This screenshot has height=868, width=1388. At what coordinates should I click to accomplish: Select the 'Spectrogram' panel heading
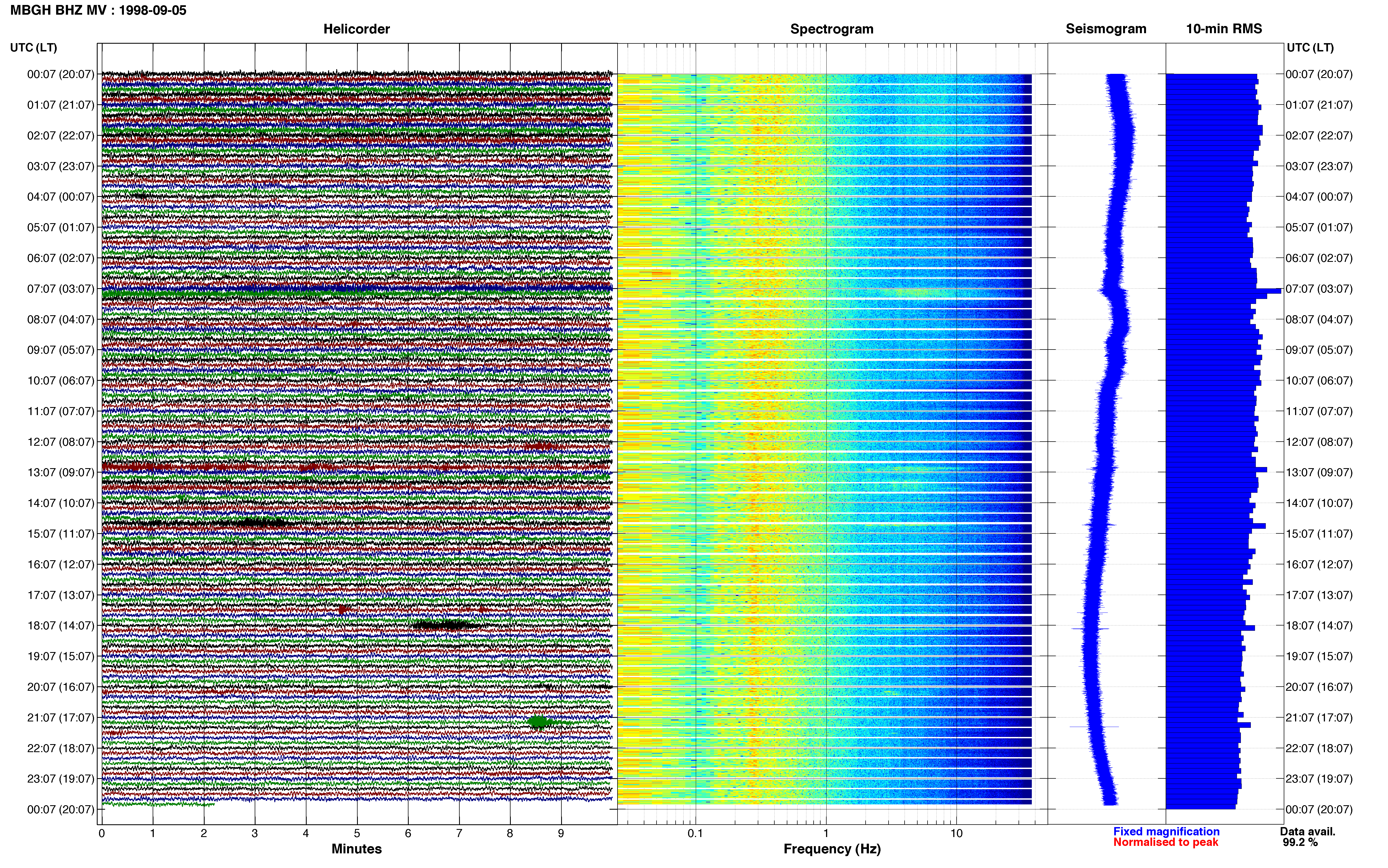pyautogui.click(x=832, y=29)
